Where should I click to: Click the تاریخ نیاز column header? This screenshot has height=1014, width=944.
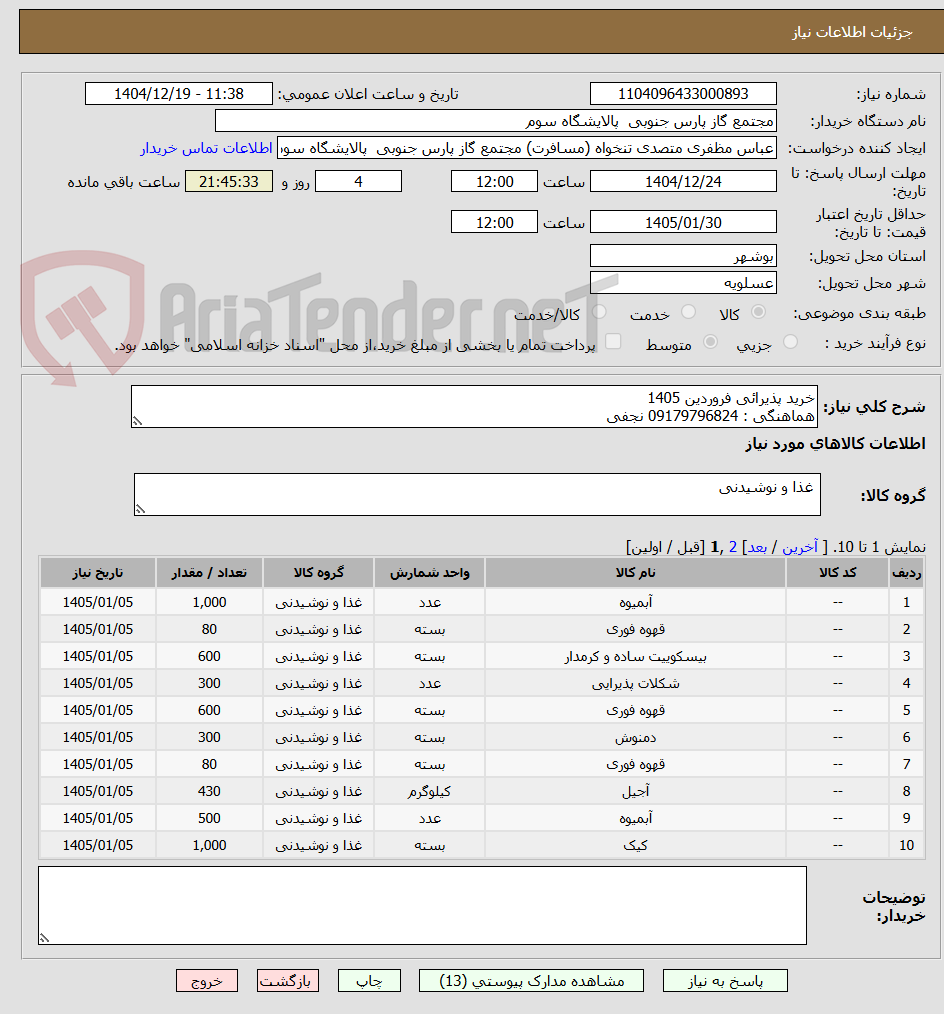(98, 573)
